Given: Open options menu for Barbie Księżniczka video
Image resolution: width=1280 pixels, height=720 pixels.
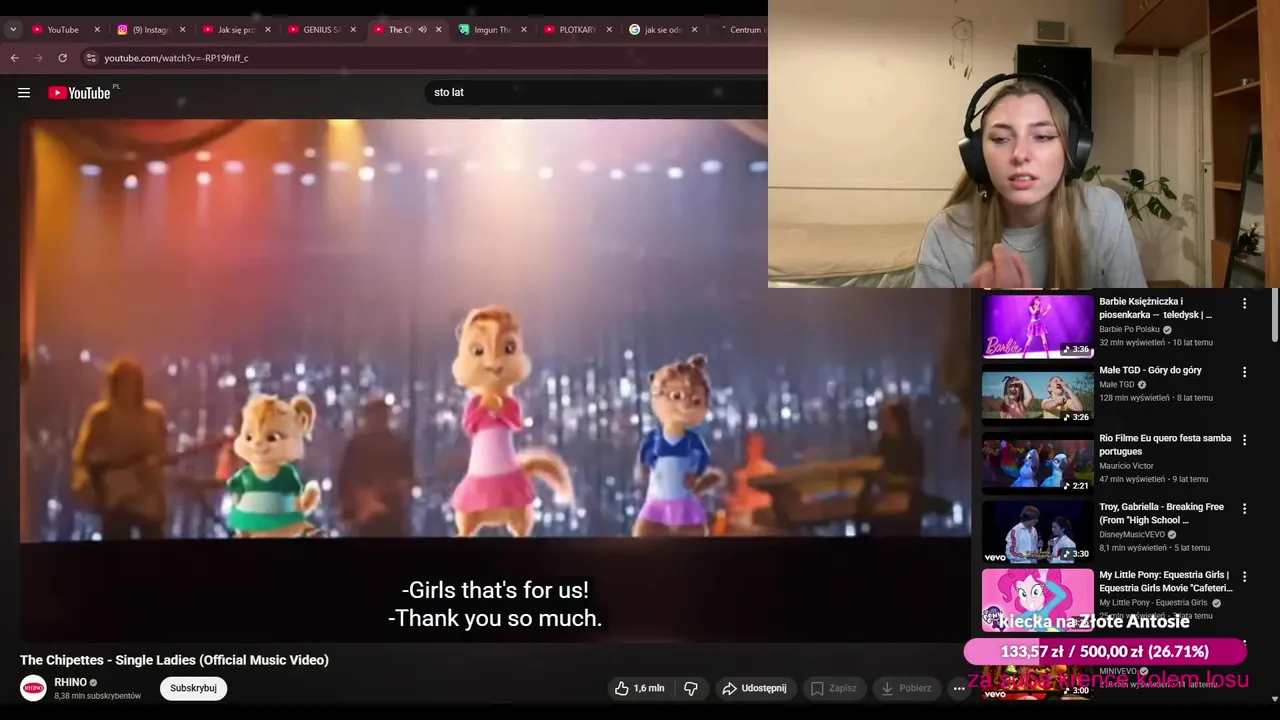Looking at the screenshot, I should tap(1245, 303).
